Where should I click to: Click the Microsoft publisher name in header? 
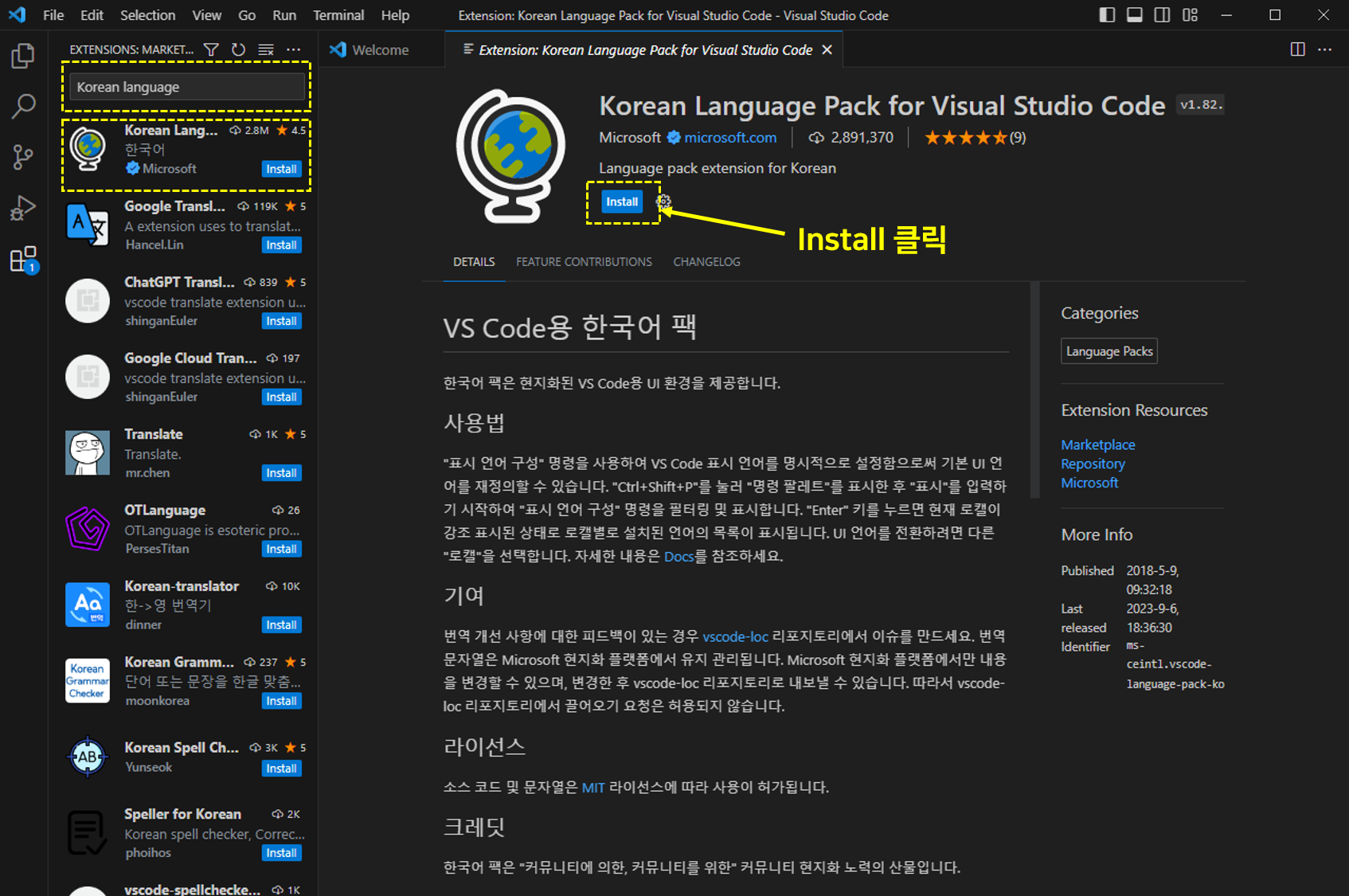tap(630, 138)
